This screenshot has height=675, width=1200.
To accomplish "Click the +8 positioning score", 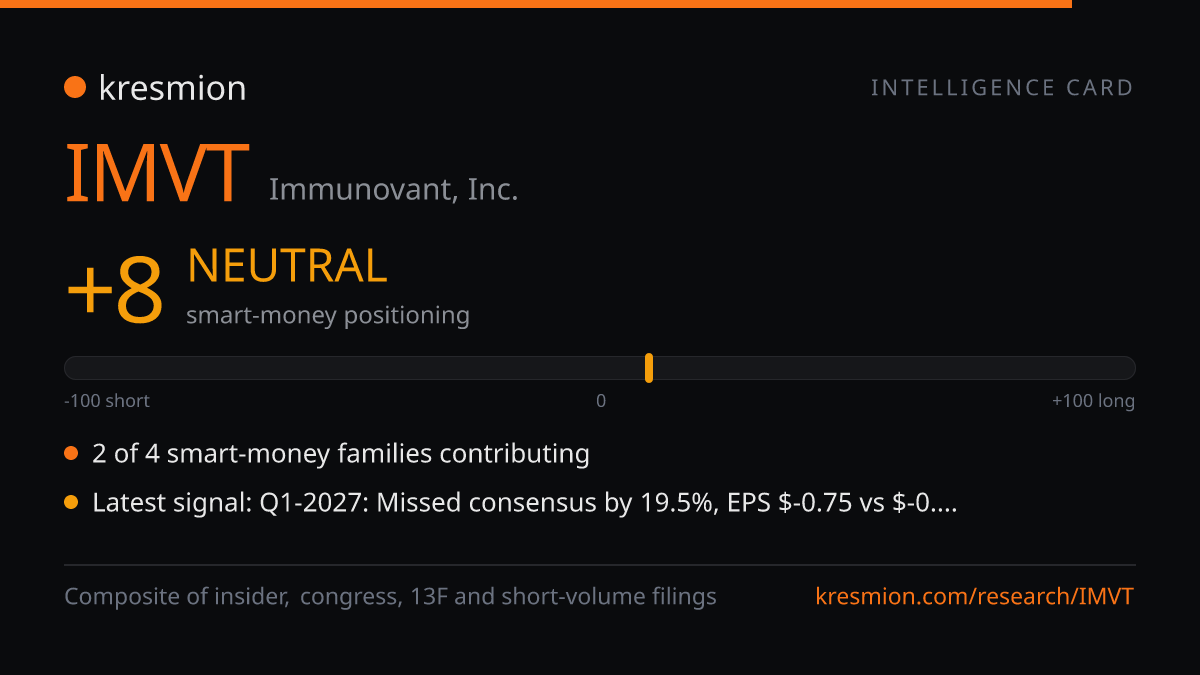I will (x=114, y=291).
